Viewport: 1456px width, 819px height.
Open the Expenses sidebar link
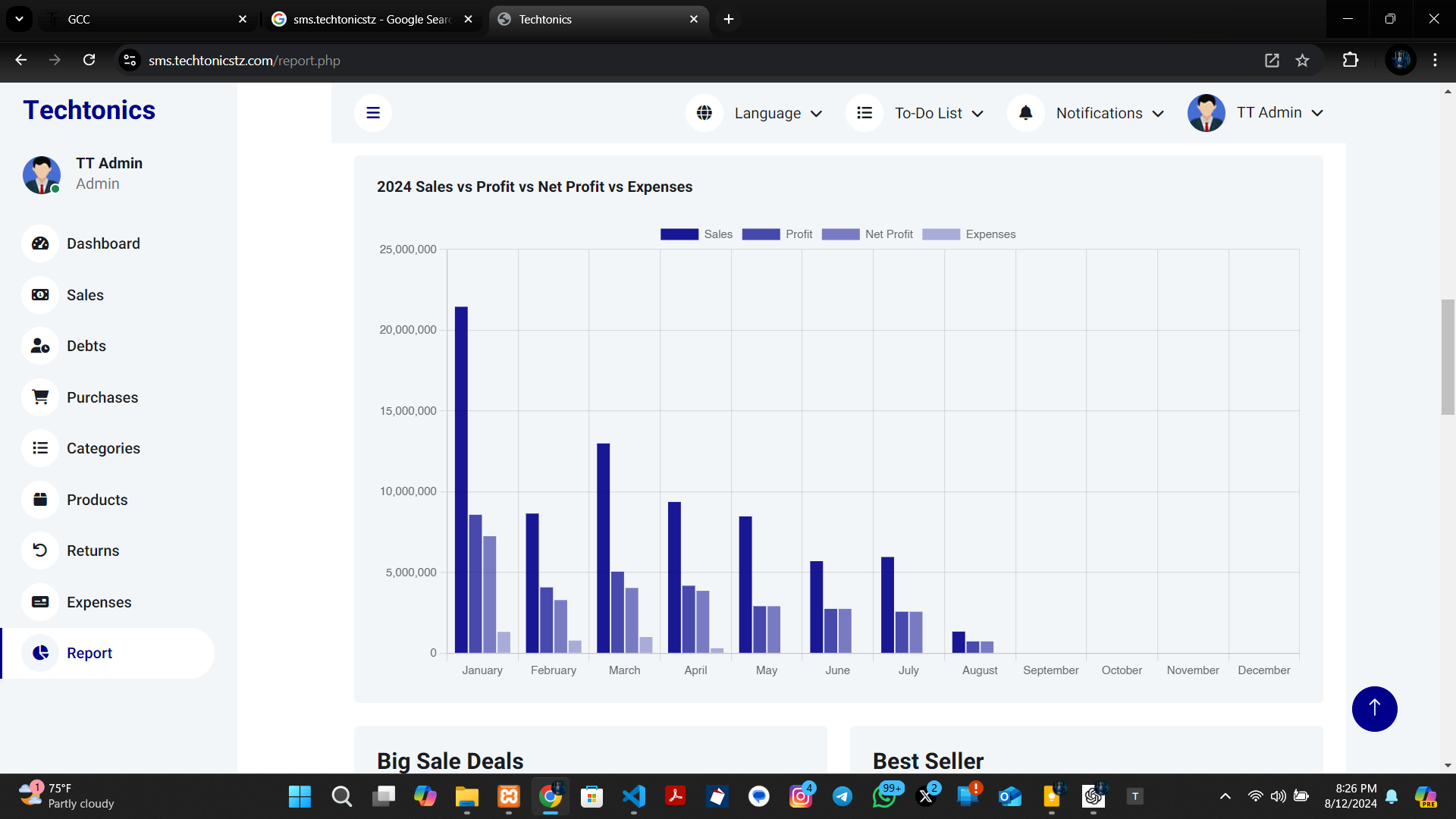coord(99,602)
